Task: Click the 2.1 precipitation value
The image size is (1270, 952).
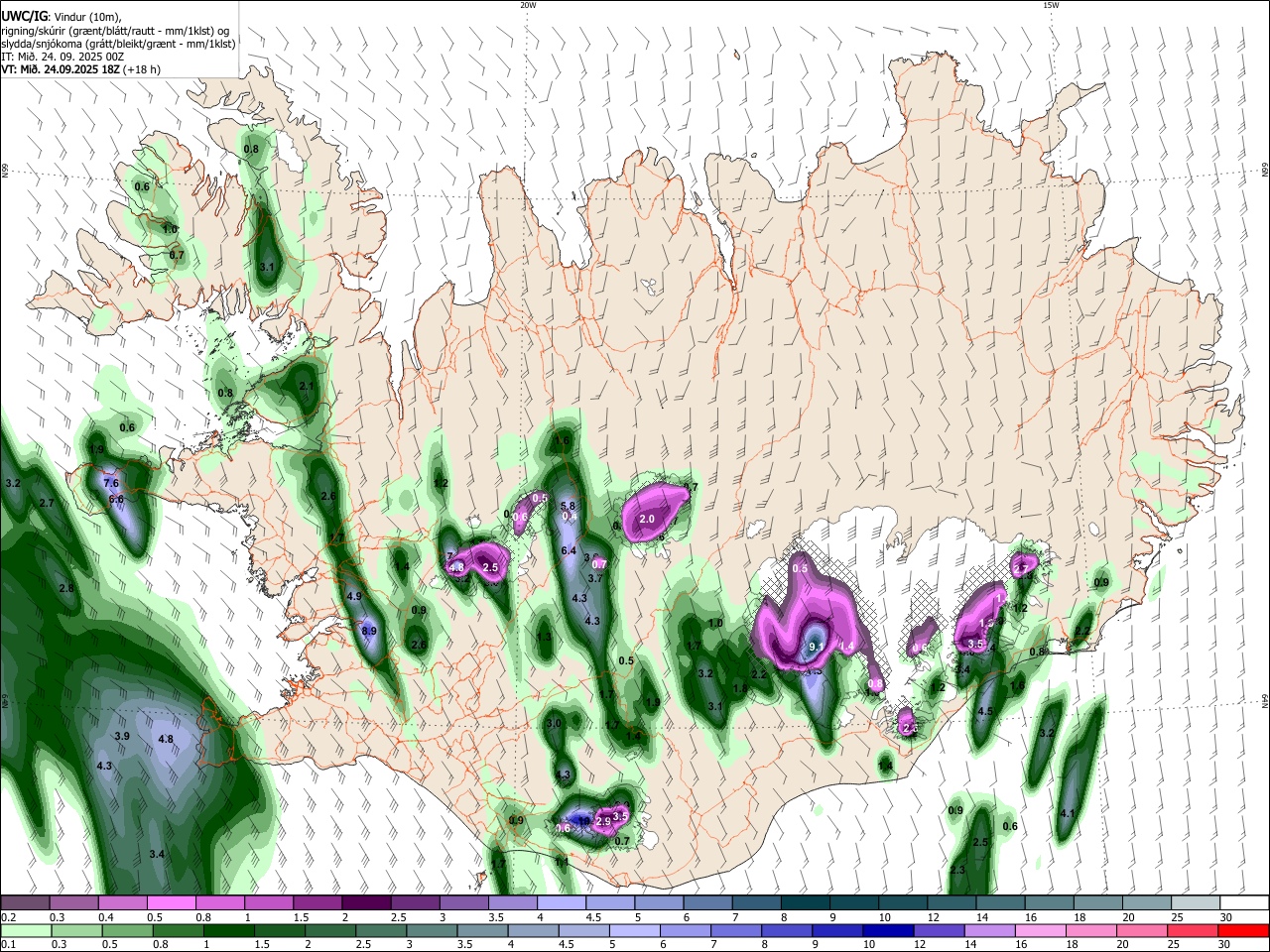Action: 307,387
